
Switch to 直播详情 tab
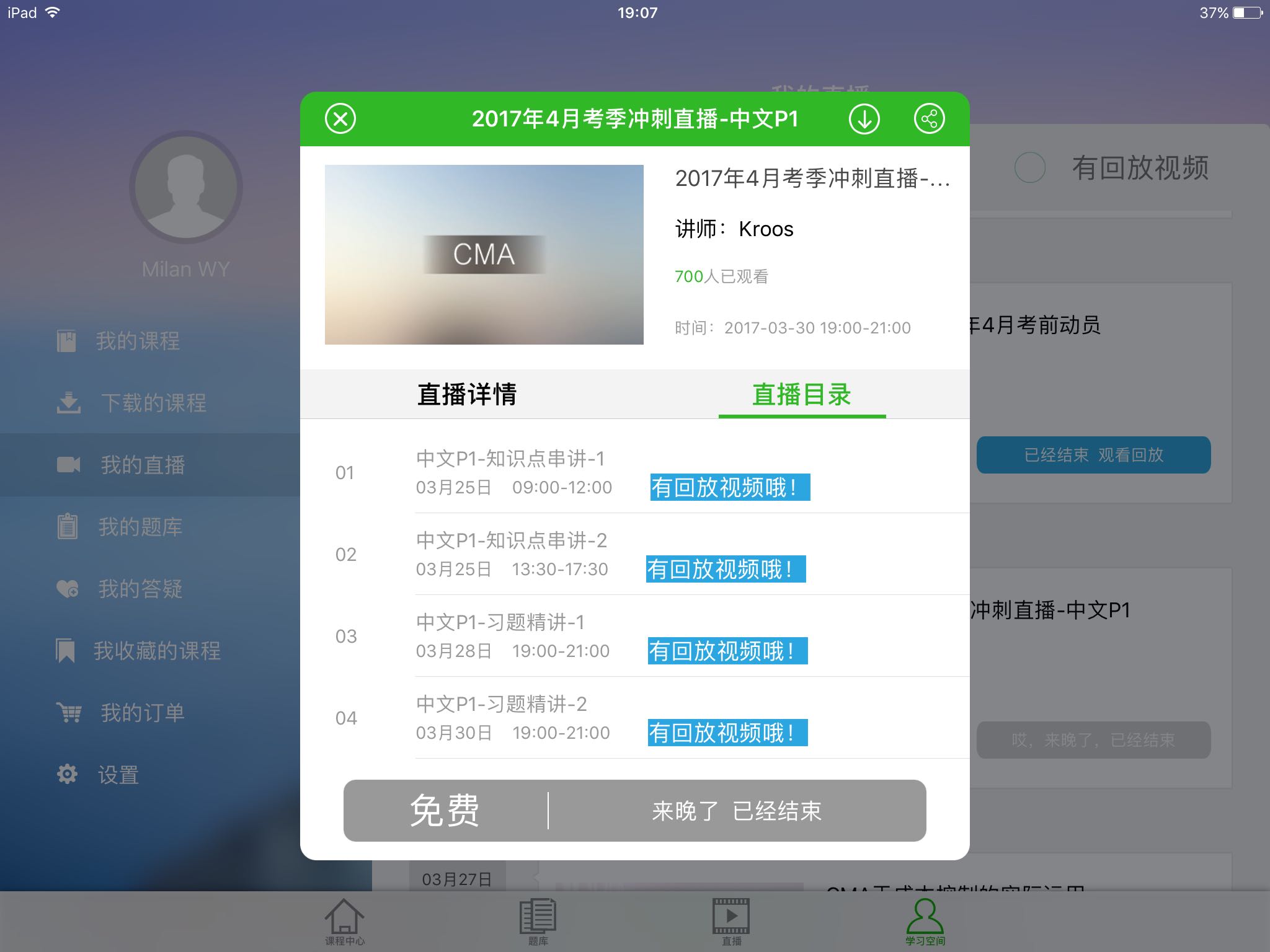(x=467, y=395)
